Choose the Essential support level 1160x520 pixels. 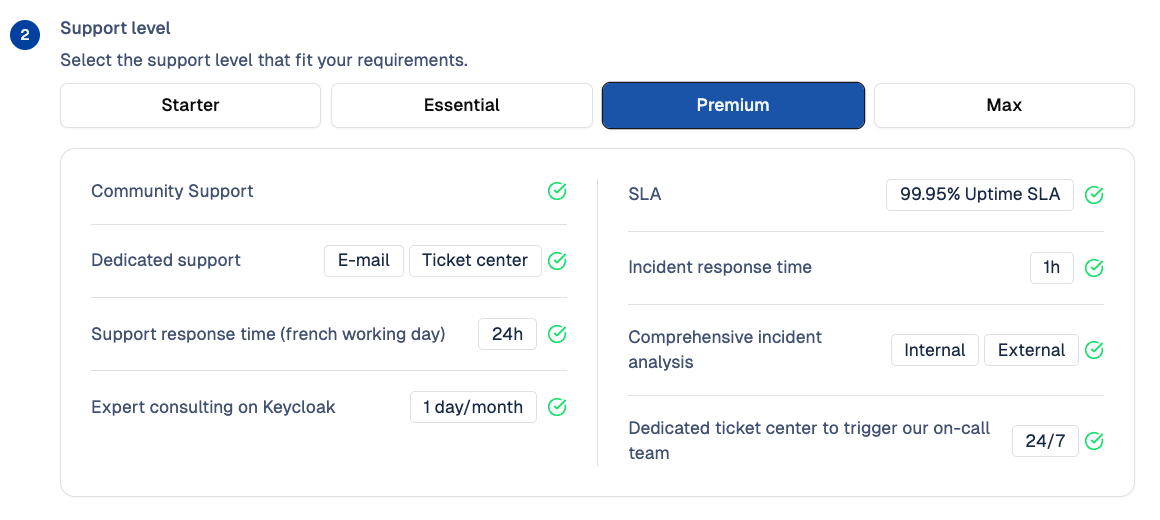(x=461, y=105)
